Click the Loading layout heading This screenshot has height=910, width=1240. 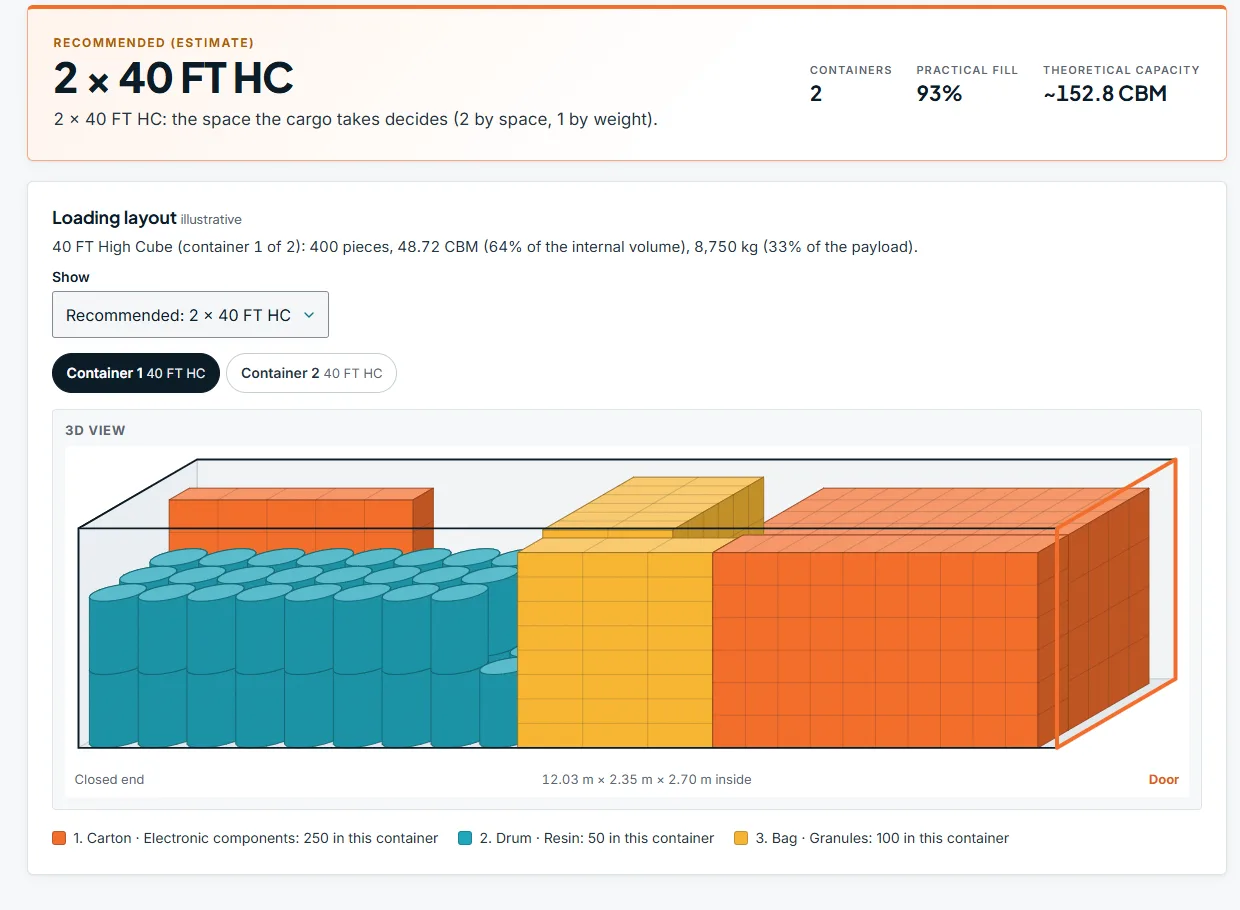tap(114, 218)
